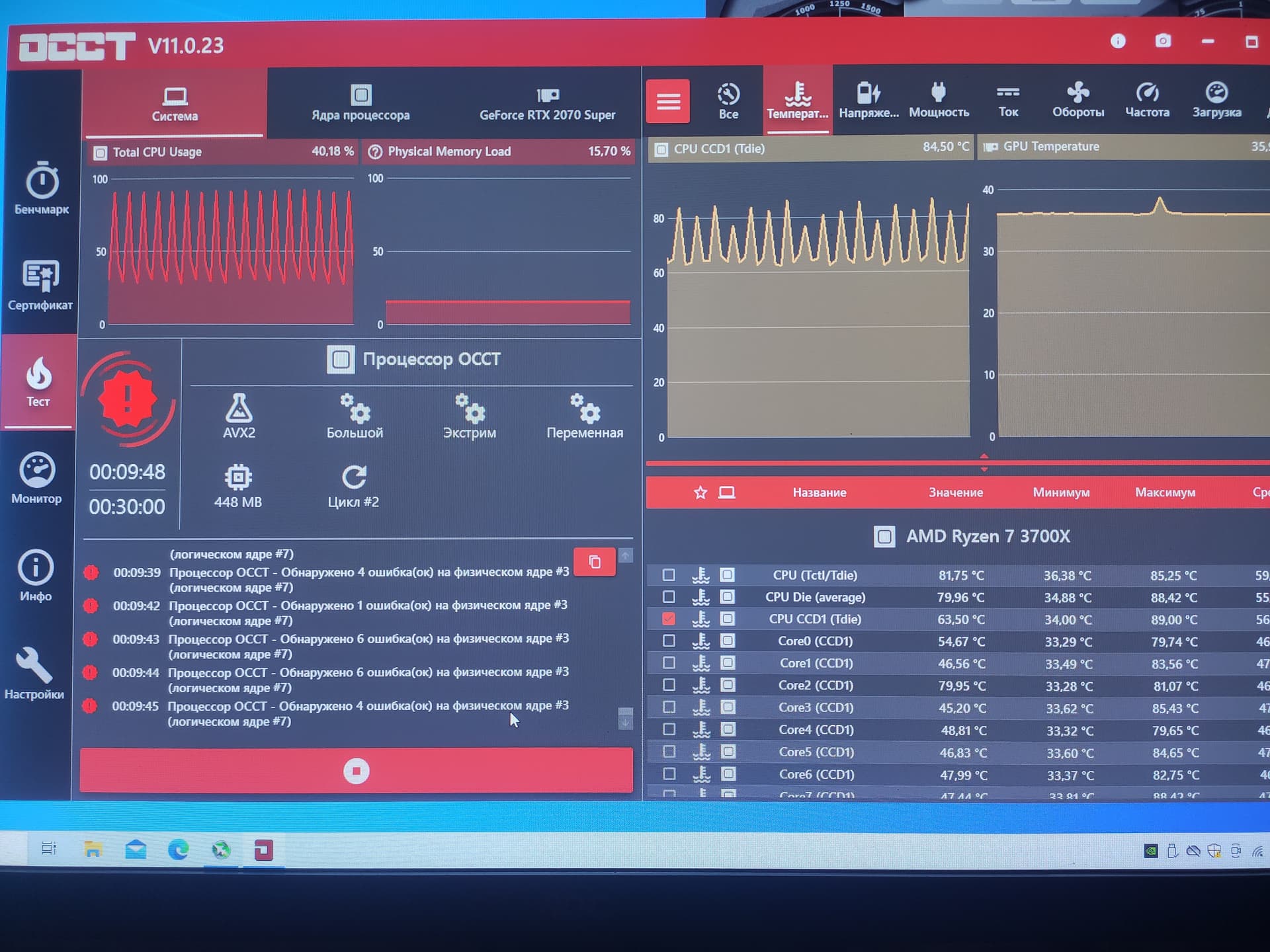This screenshot has height=952, width=1270.
Task: Switch to the Система tab
Action: (175, 104)
